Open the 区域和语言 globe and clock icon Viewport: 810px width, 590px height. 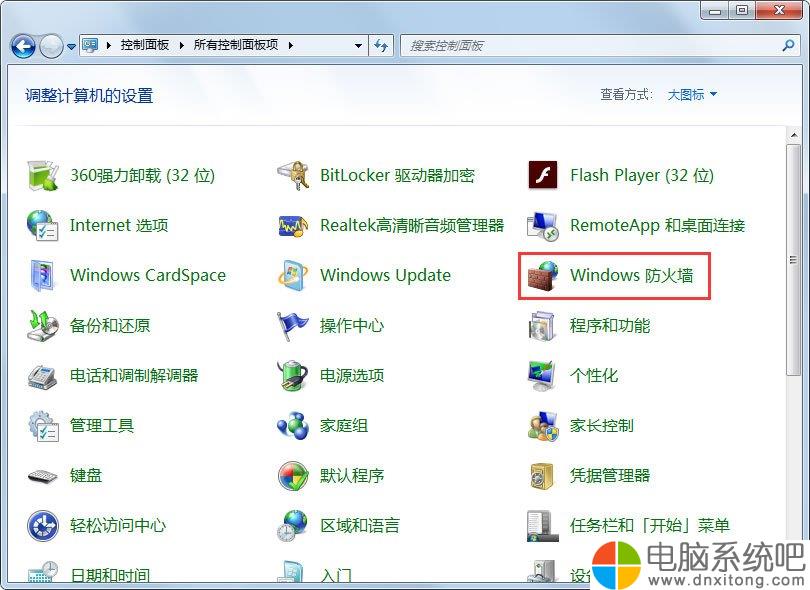293,526
